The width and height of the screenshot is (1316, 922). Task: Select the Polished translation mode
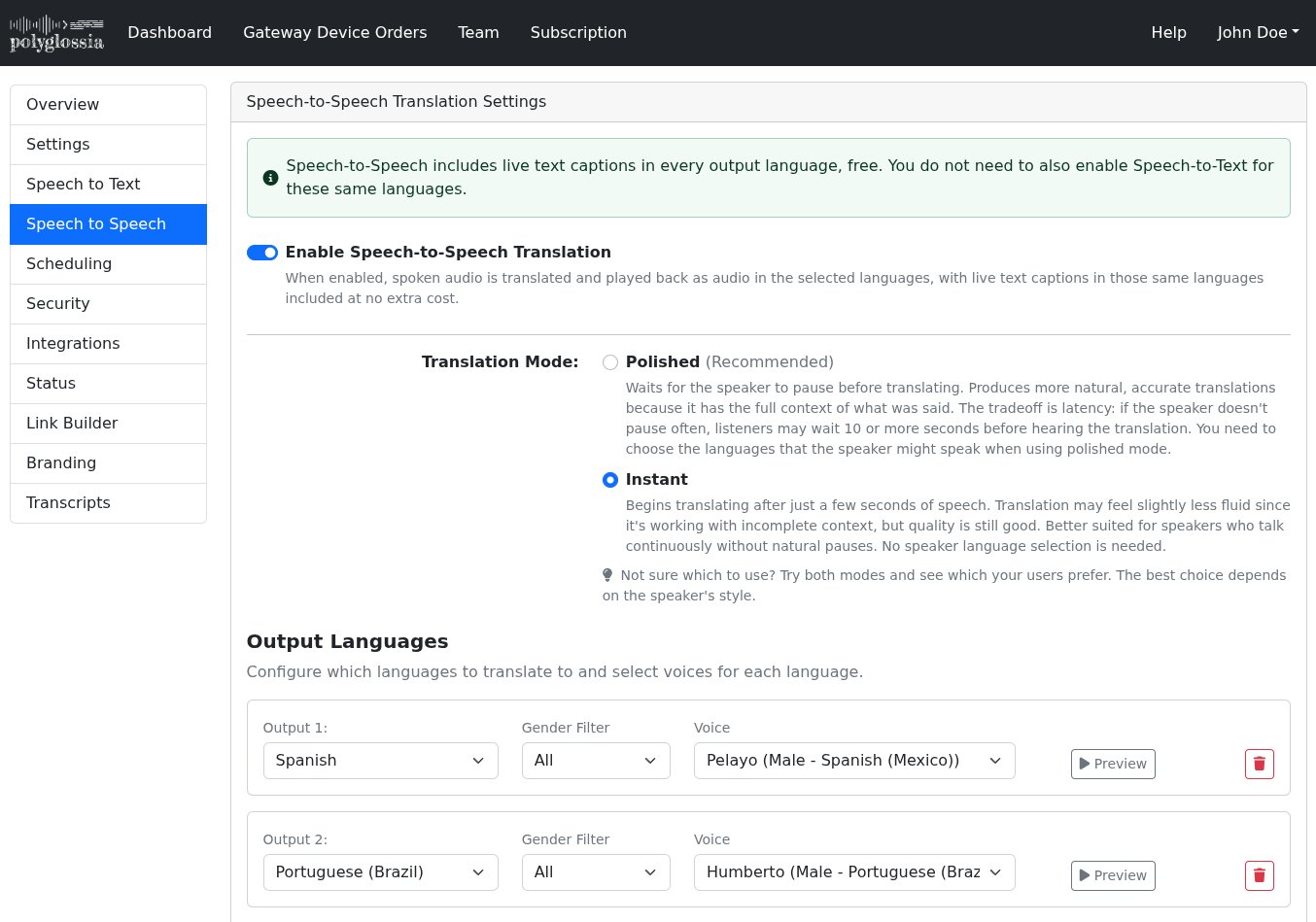click(610, 362)
